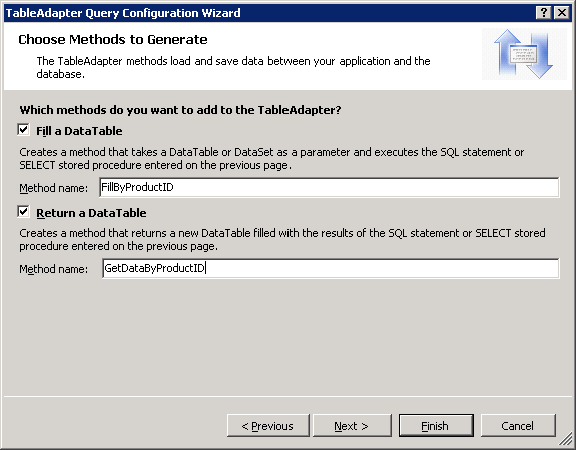Focus the GetDataByProductID method name field
This screenshot has height=450, width=576.
coord(331,269)
